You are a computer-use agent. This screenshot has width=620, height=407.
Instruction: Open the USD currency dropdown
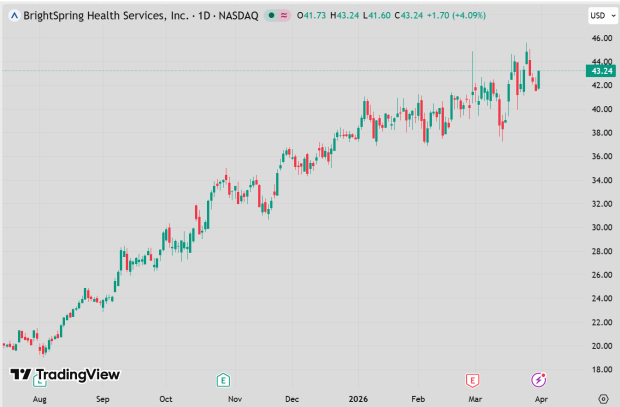(600, 16)
